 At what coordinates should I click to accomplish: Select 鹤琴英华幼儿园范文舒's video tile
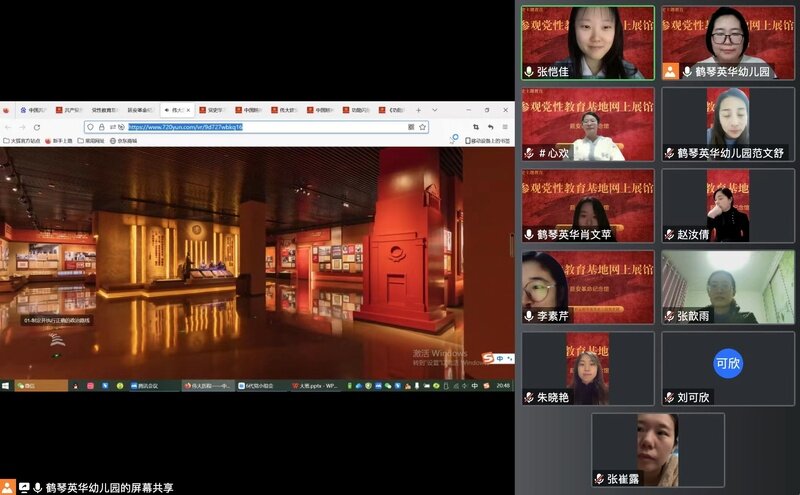click(x=728, y=124)
